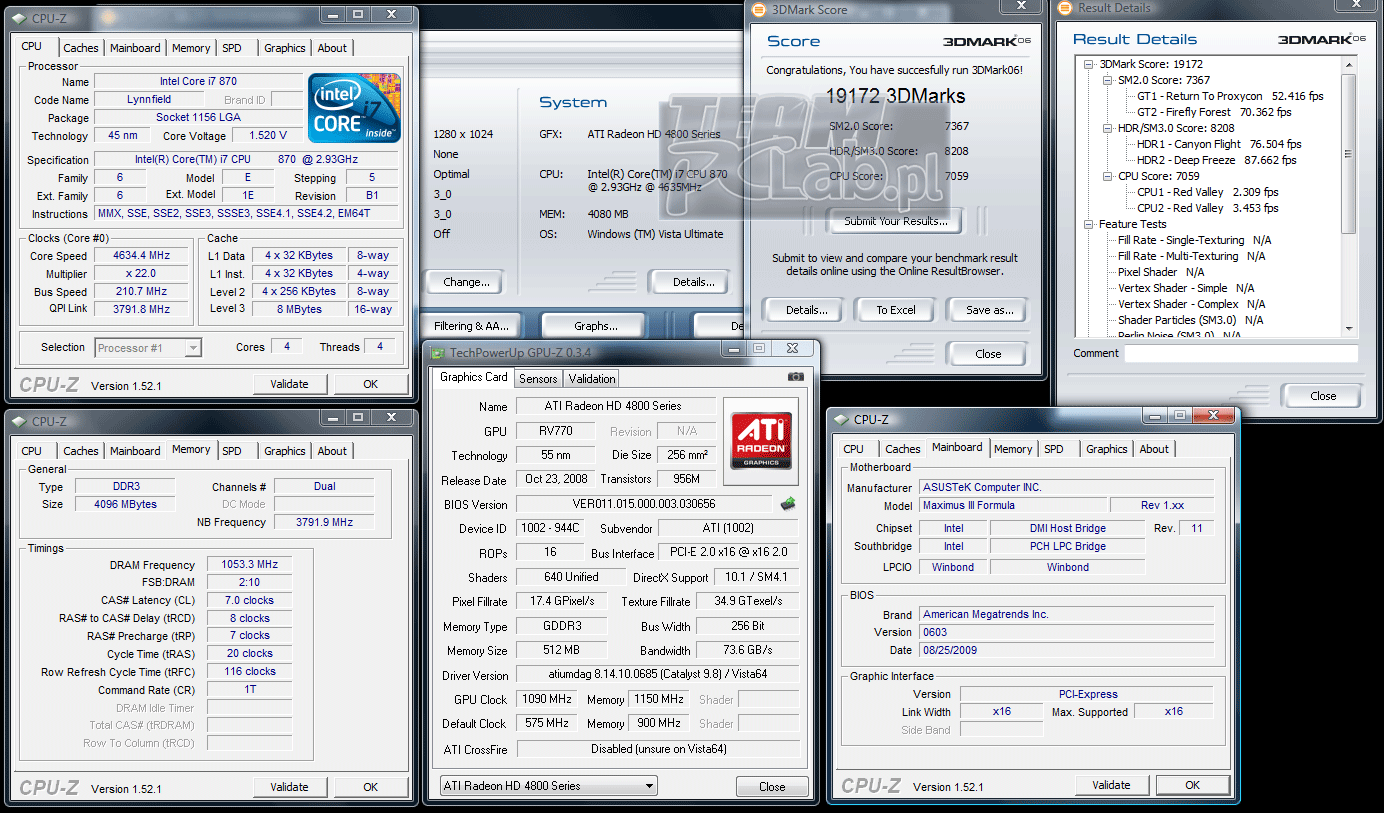
Task: Click the DRAM Frequency value 1053.3 MHz
Action: click(x=250, y=564)
